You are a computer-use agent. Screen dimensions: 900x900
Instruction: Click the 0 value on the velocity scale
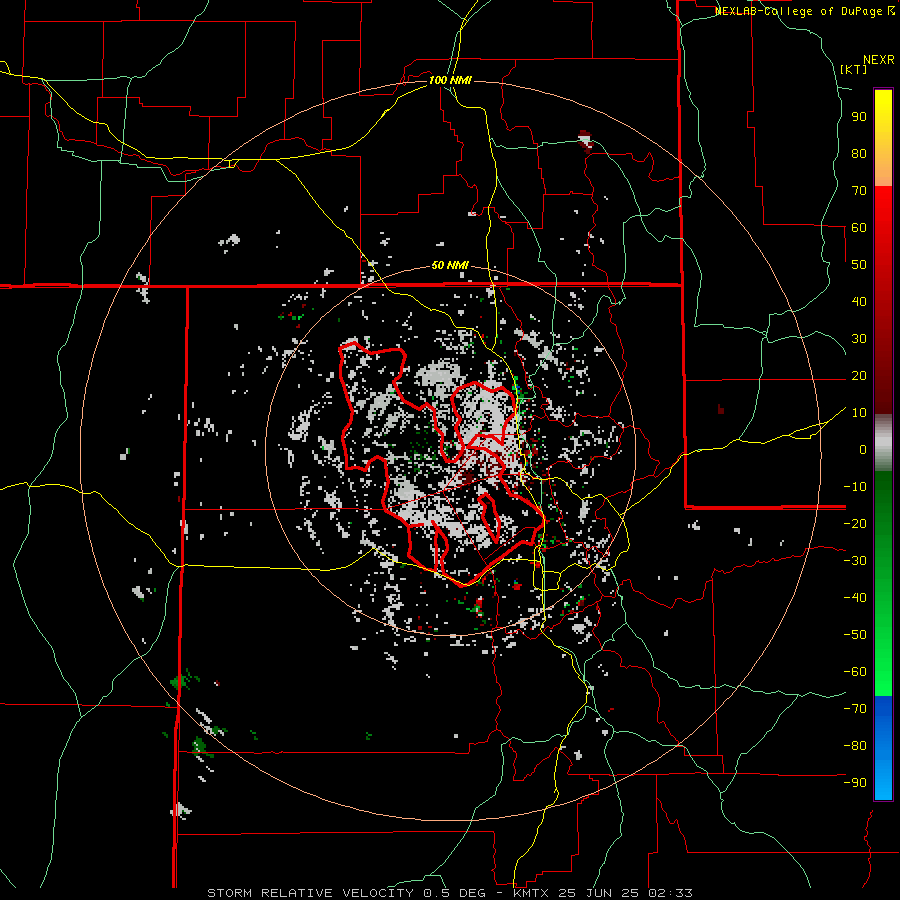click(863, 449)
